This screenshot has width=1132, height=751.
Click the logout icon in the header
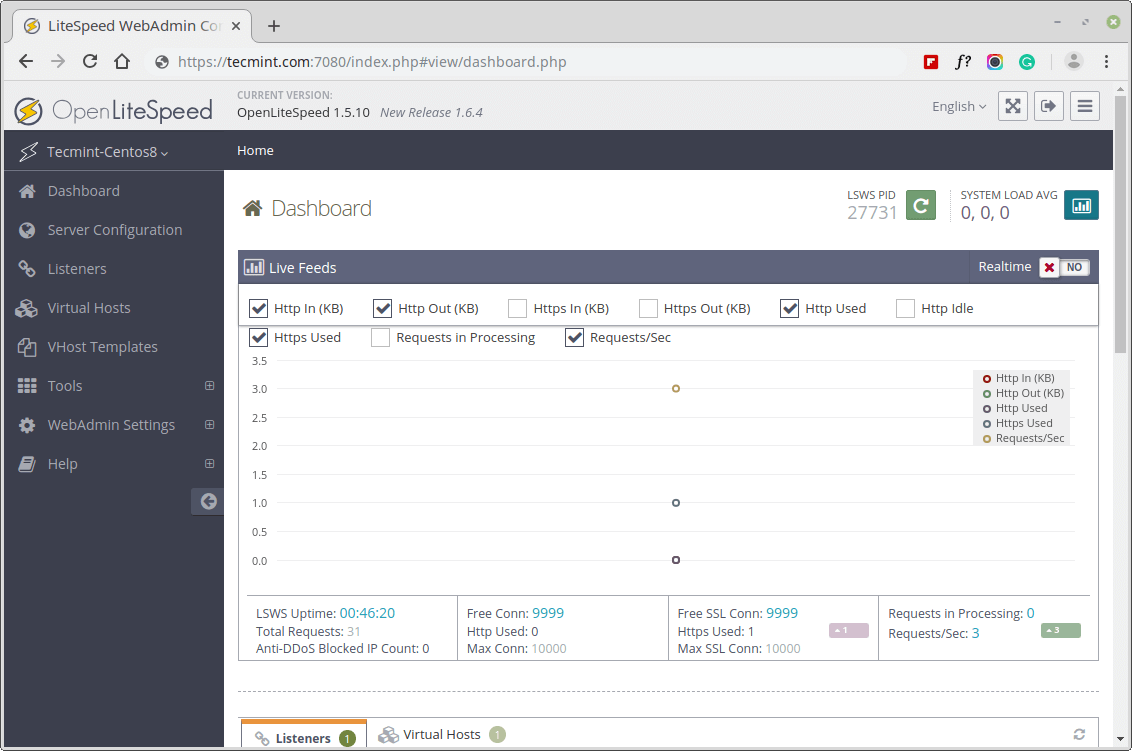pos(1048,105)
